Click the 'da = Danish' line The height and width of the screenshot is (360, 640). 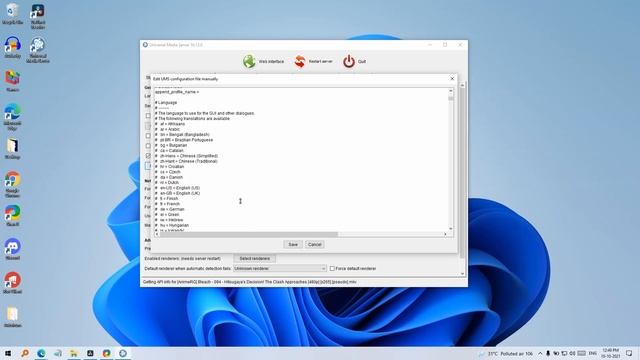click(x=169, y=177)
